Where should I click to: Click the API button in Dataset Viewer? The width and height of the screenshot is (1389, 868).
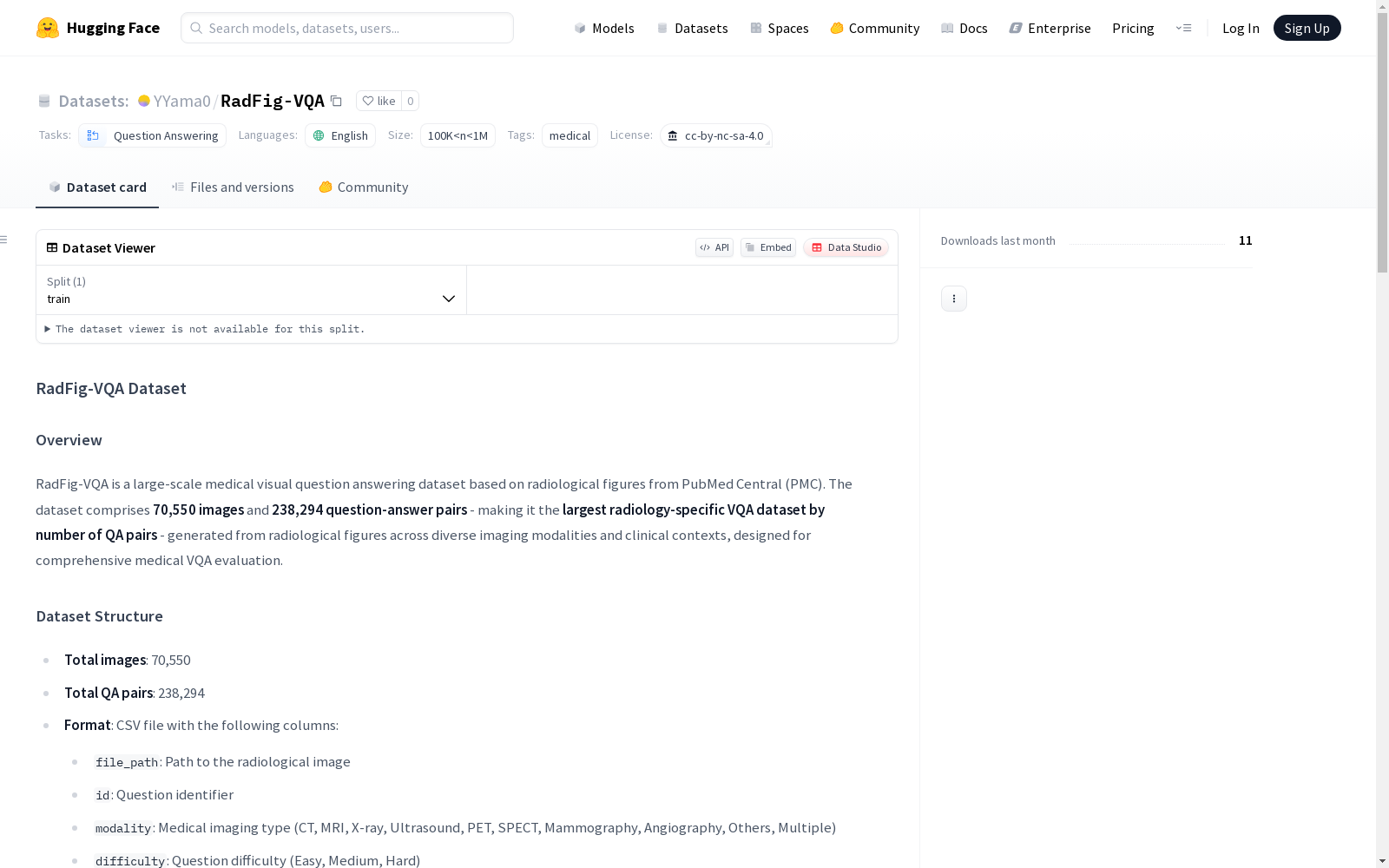pyautogui.click(x=714, y=247)
